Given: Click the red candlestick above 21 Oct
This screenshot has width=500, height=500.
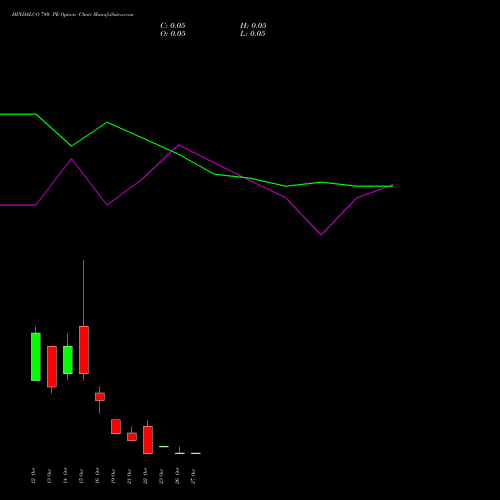Looking at the screenshot, I should (x=132, y=437).
